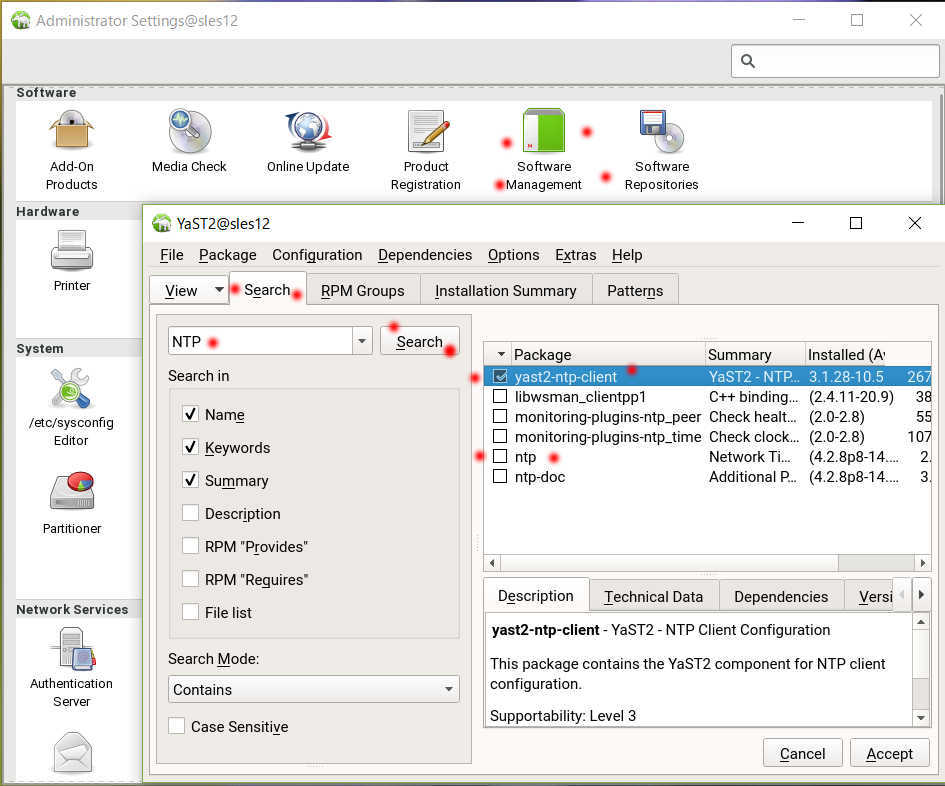Screen dimensions: 945x786
Task: Show the package Dependencies detail tab
Action: pos(781,596)
